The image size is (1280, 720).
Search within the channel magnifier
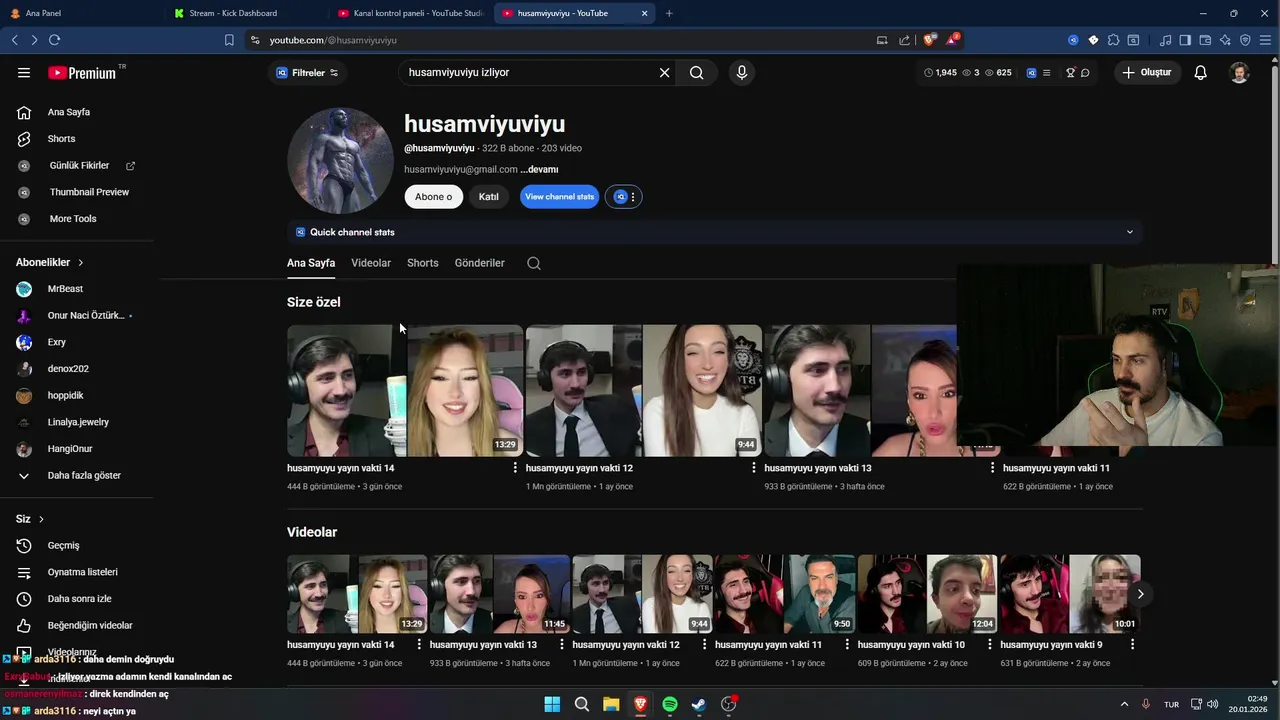[534, 263]
